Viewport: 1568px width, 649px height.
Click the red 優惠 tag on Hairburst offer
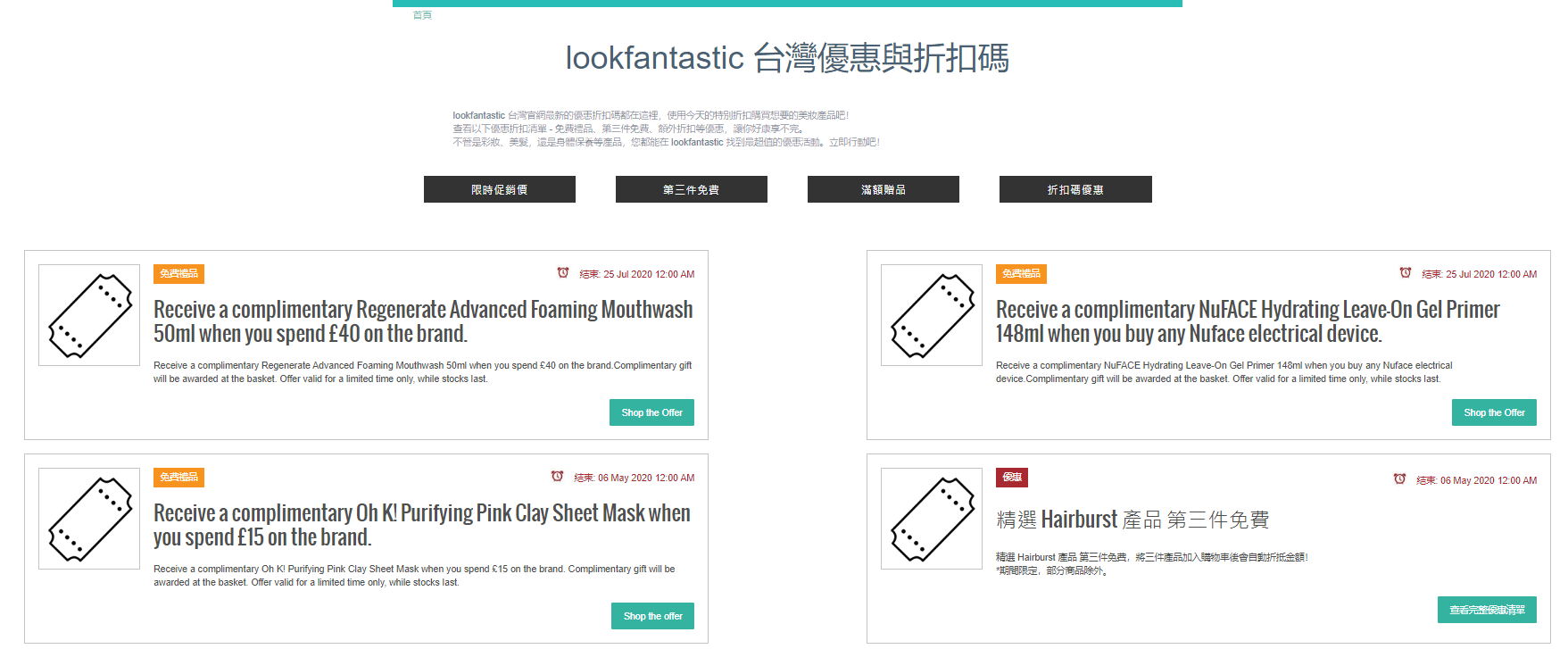pyautogui.click(x=1012, y=478)
